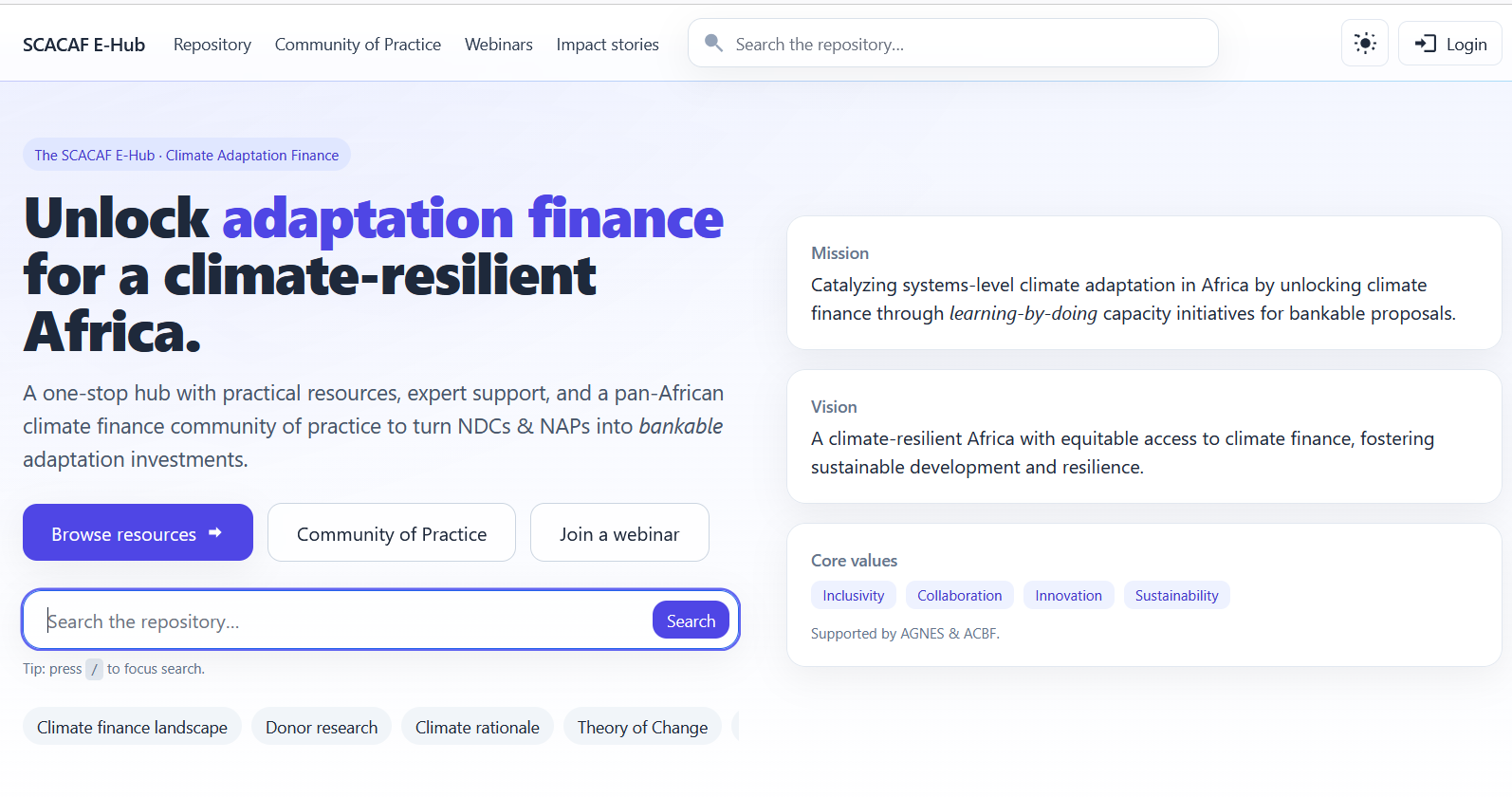Click the SCACAF E-Hub logo

pyautogui.click(x=83, y=44)
